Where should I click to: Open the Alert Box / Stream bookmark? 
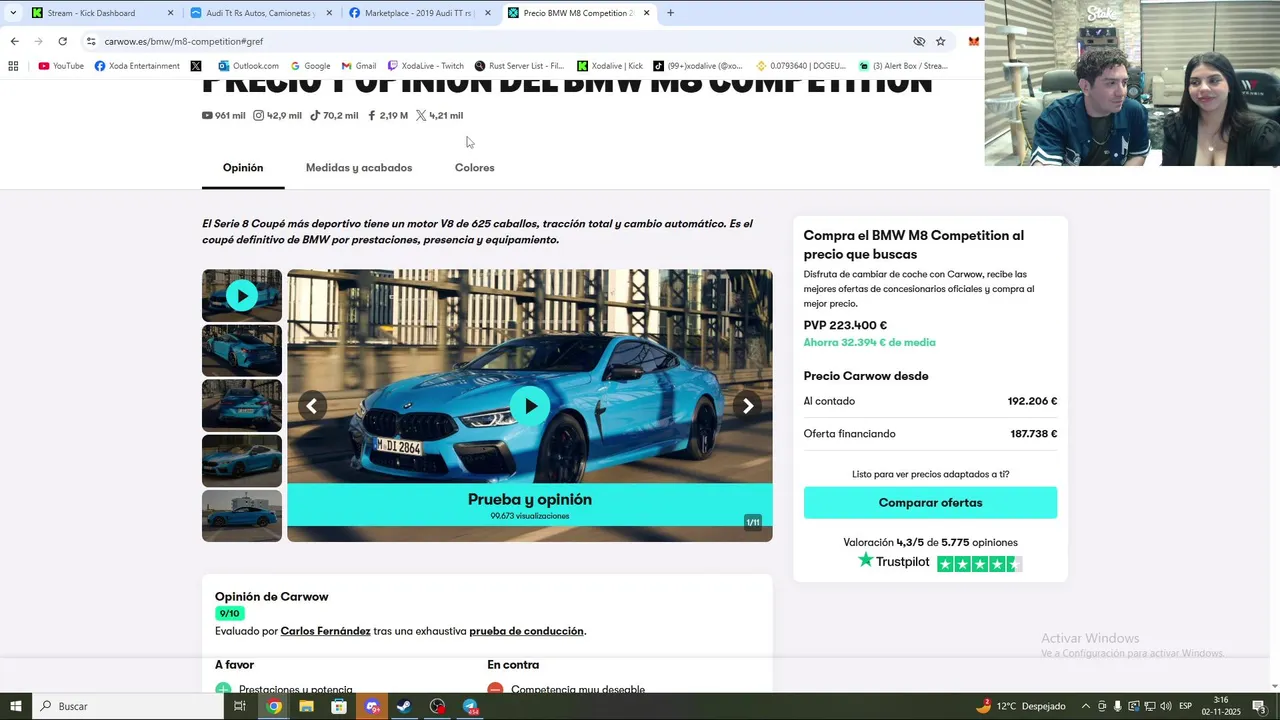(903, 66)
